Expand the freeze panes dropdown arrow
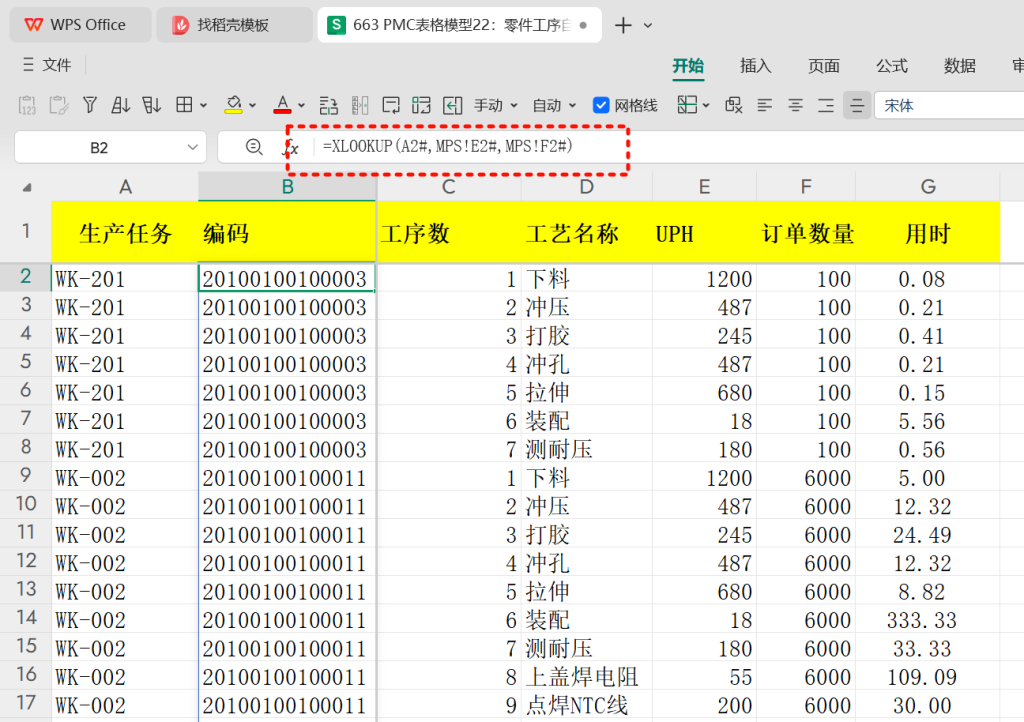 coord(706,105)
